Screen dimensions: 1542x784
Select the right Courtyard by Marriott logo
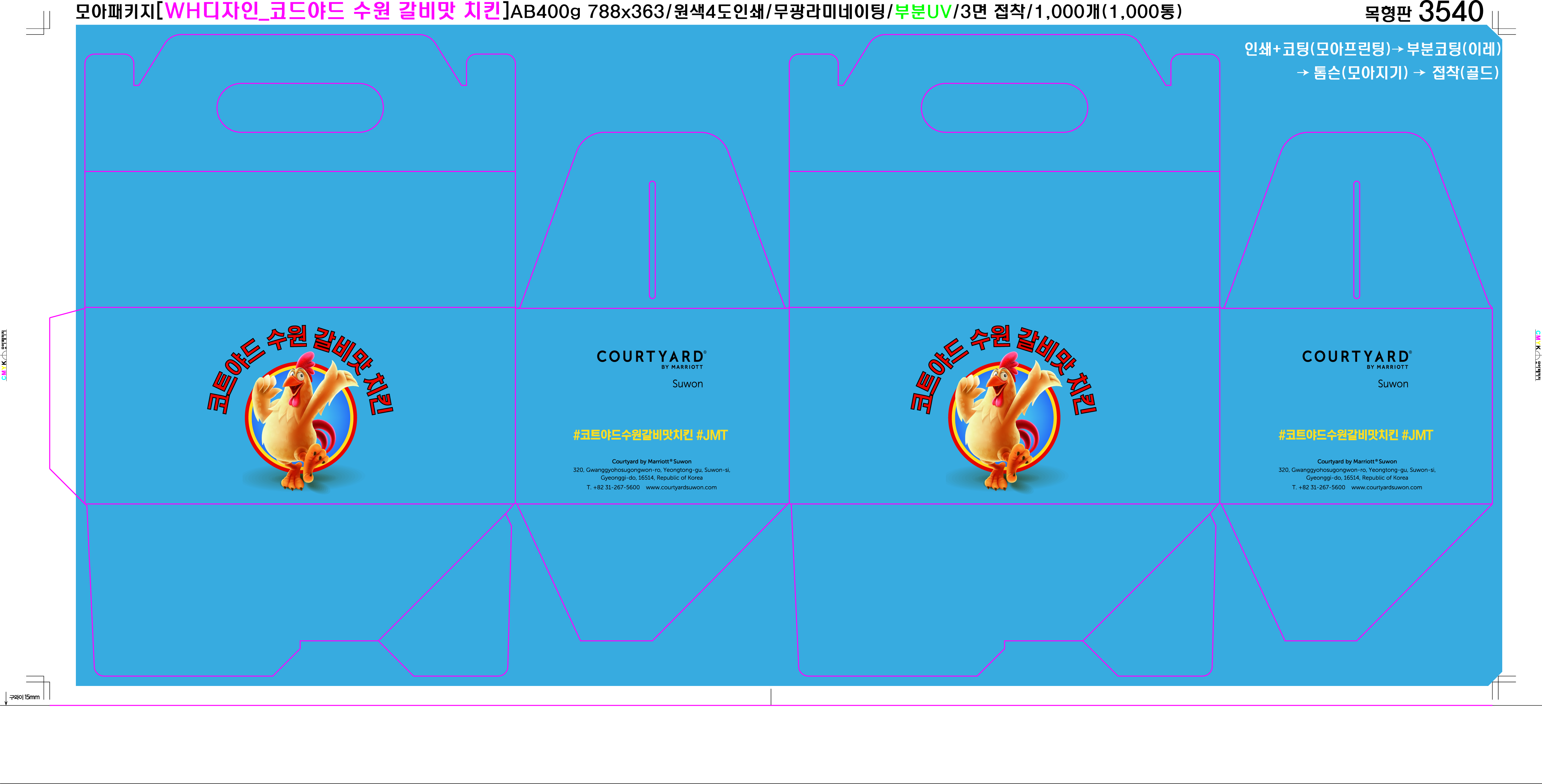(x=1356, y=358)
